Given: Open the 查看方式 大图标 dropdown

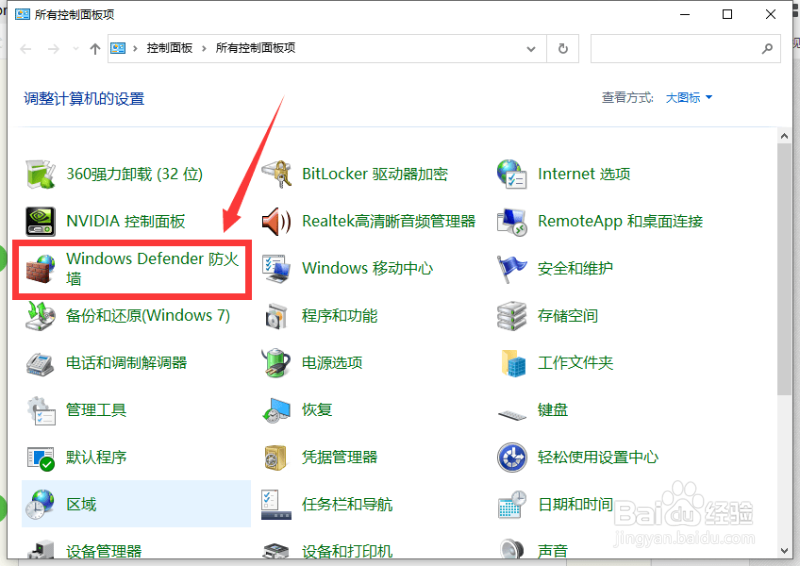Looking at the screenshot, I should 689,97.
